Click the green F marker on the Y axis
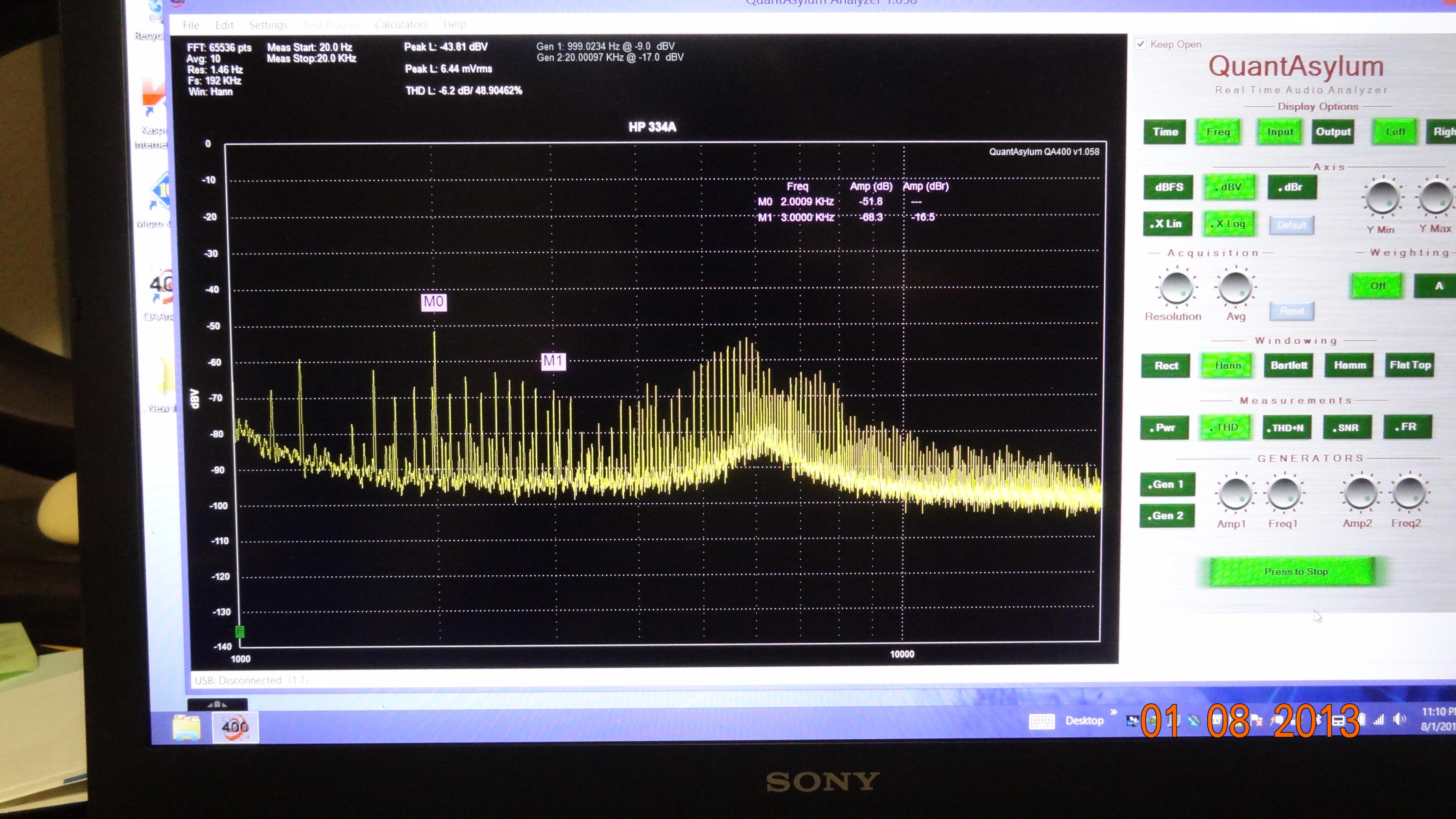Image resolution: width=1456 pixels, height=819 pixels. coord(240,632)
